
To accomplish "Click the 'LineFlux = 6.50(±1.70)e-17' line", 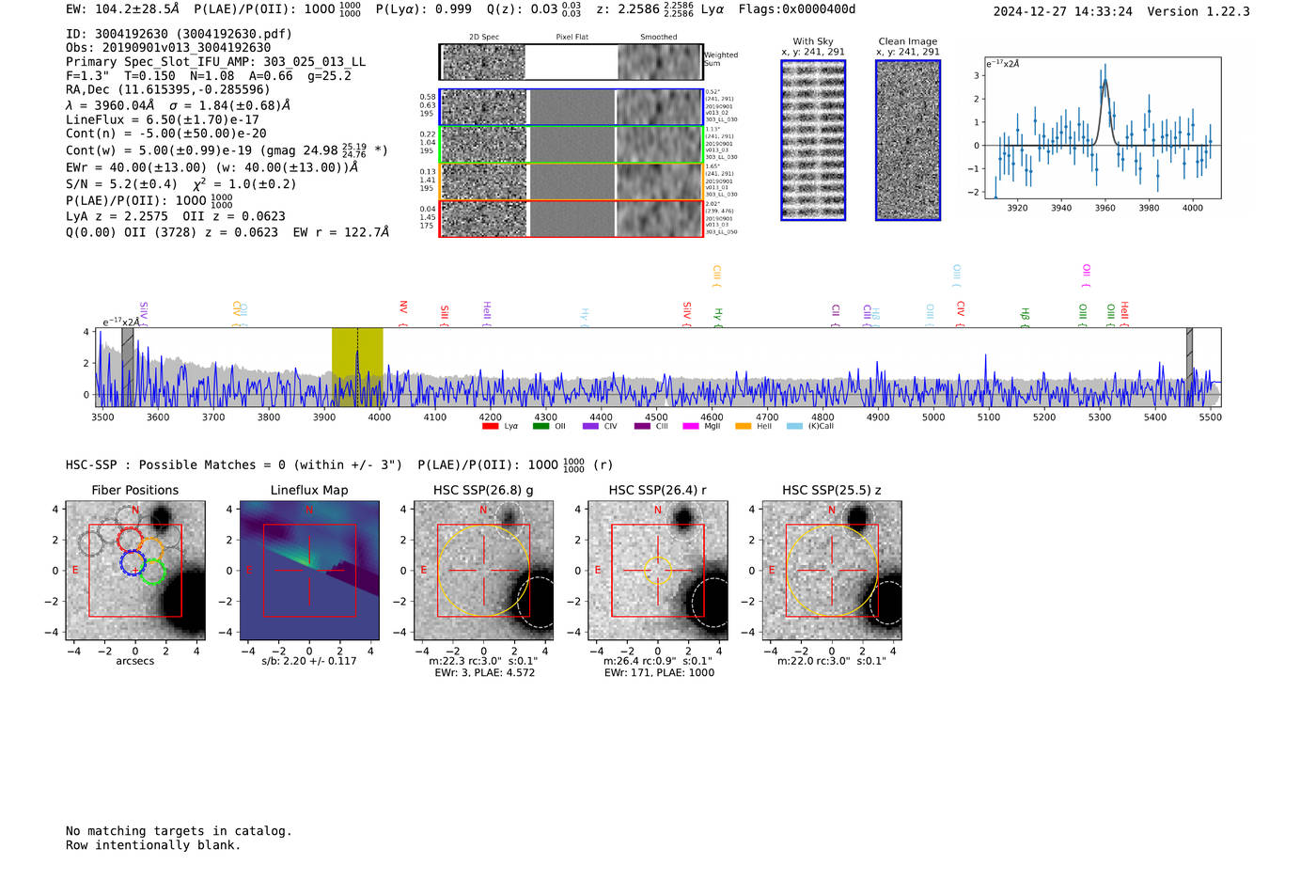I will point(162,119).
